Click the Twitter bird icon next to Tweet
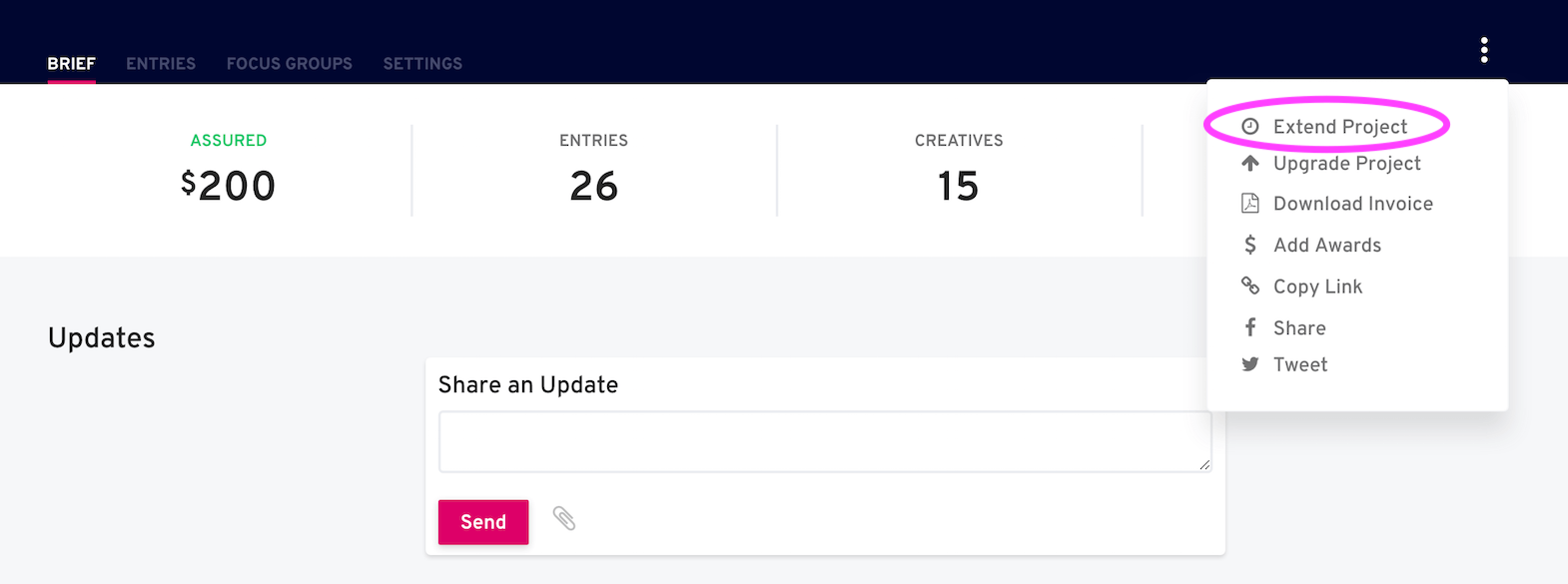The width and height of the screenshot is (1568, 584). click(x=1251, y=364)
